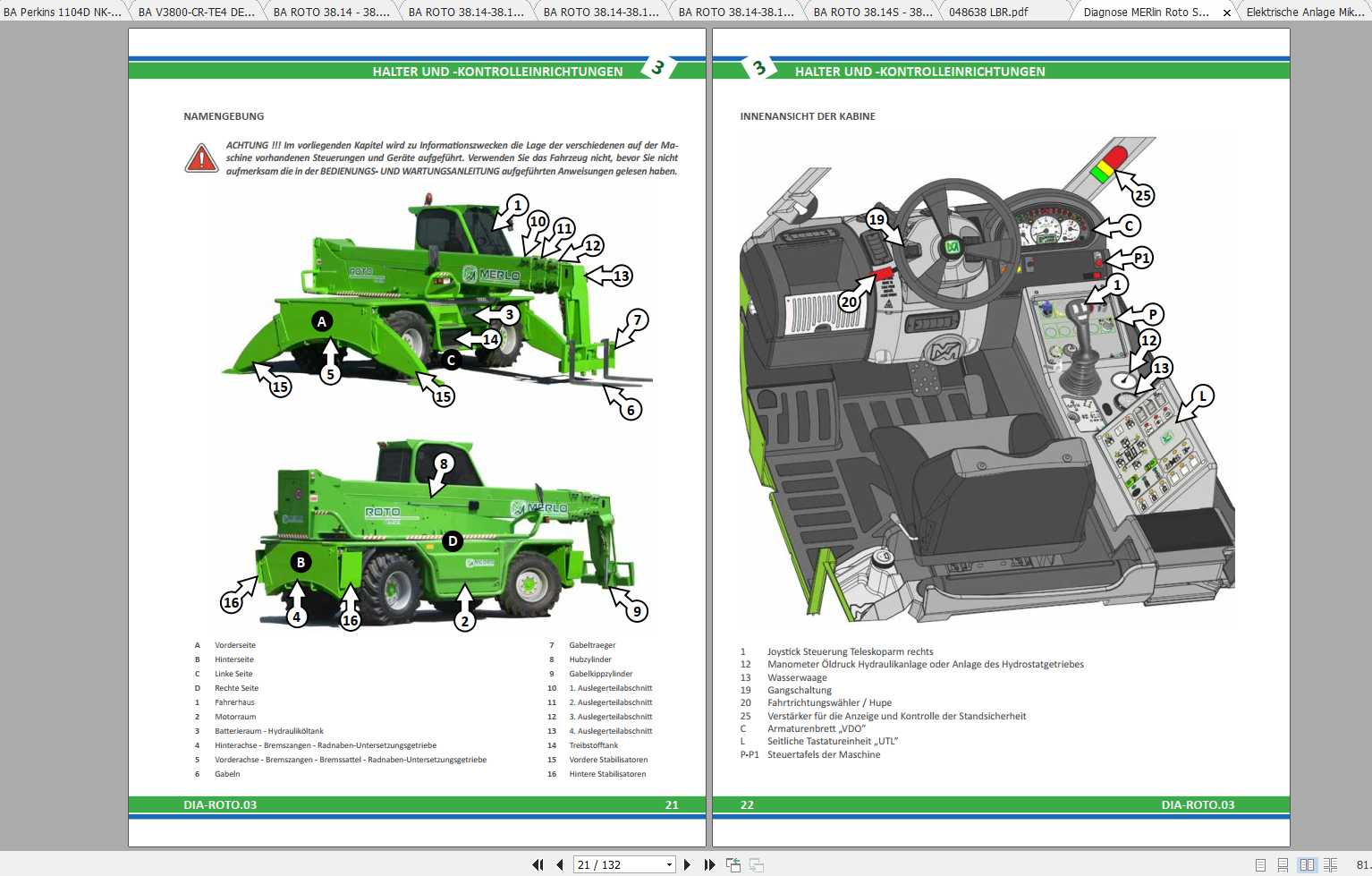1372x876 pixels.
Task: Toggle two-page facing view mode
Action: tap(1306, 865)
